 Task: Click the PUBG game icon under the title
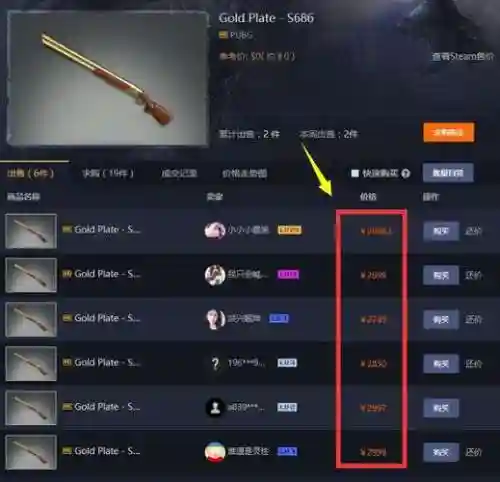[223, 35]
